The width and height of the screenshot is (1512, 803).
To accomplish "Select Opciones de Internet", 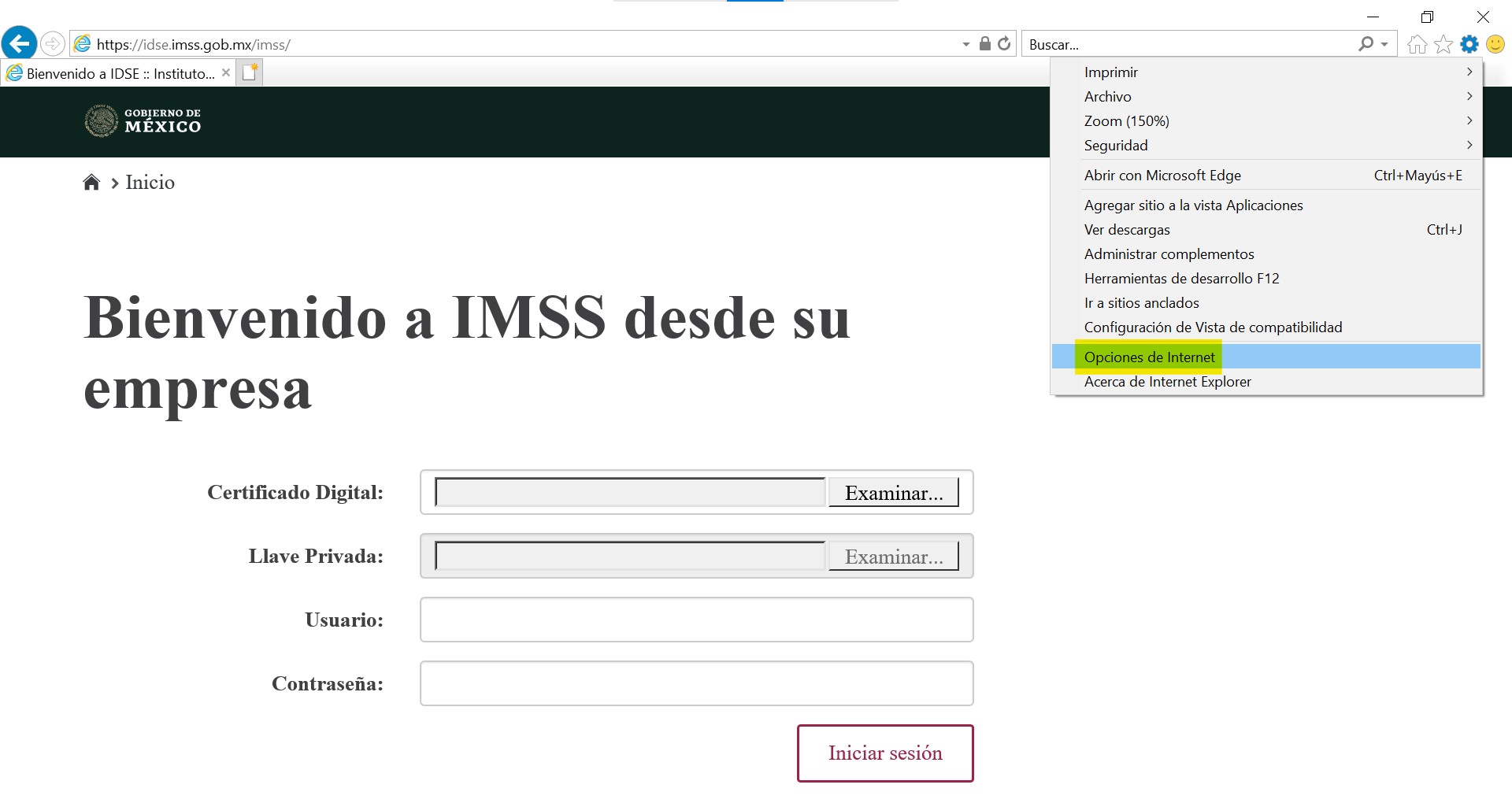I will pos(1266,357).
